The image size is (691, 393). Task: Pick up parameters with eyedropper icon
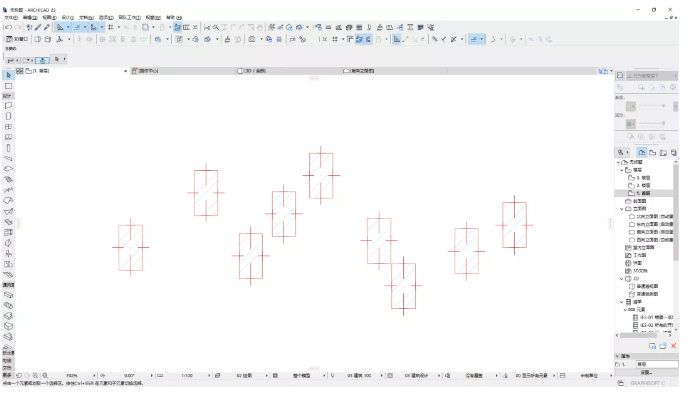point(38,27)
